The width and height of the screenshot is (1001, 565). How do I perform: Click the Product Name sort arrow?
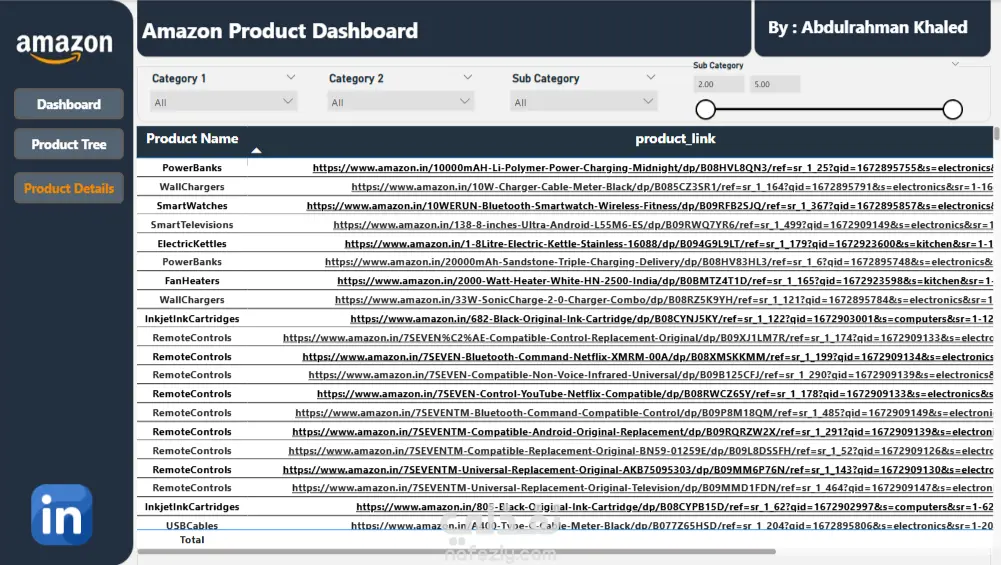pos(256,151)
